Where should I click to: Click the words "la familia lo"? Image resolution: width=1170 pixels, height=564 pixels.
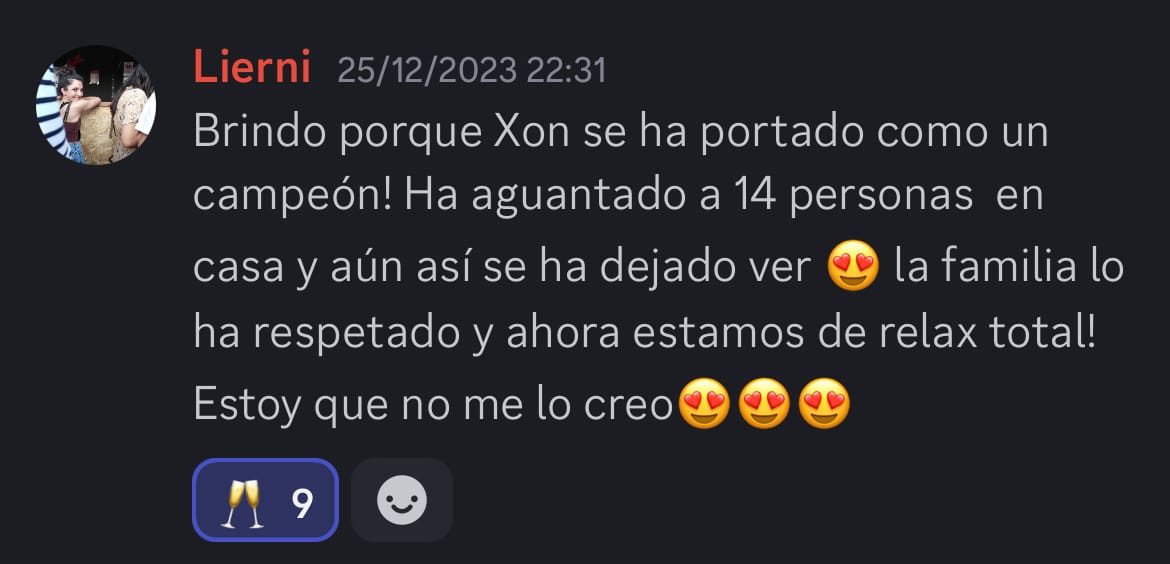1009,267
